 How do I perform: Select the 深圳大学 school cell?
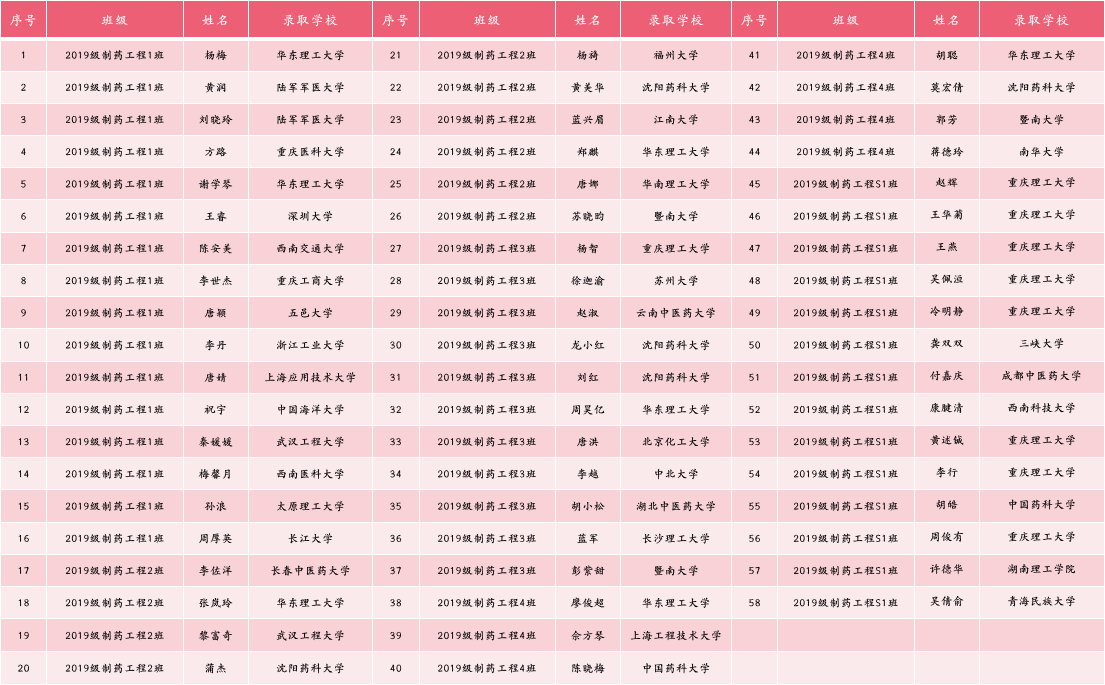pyautogui.click(x=310, y=217)
